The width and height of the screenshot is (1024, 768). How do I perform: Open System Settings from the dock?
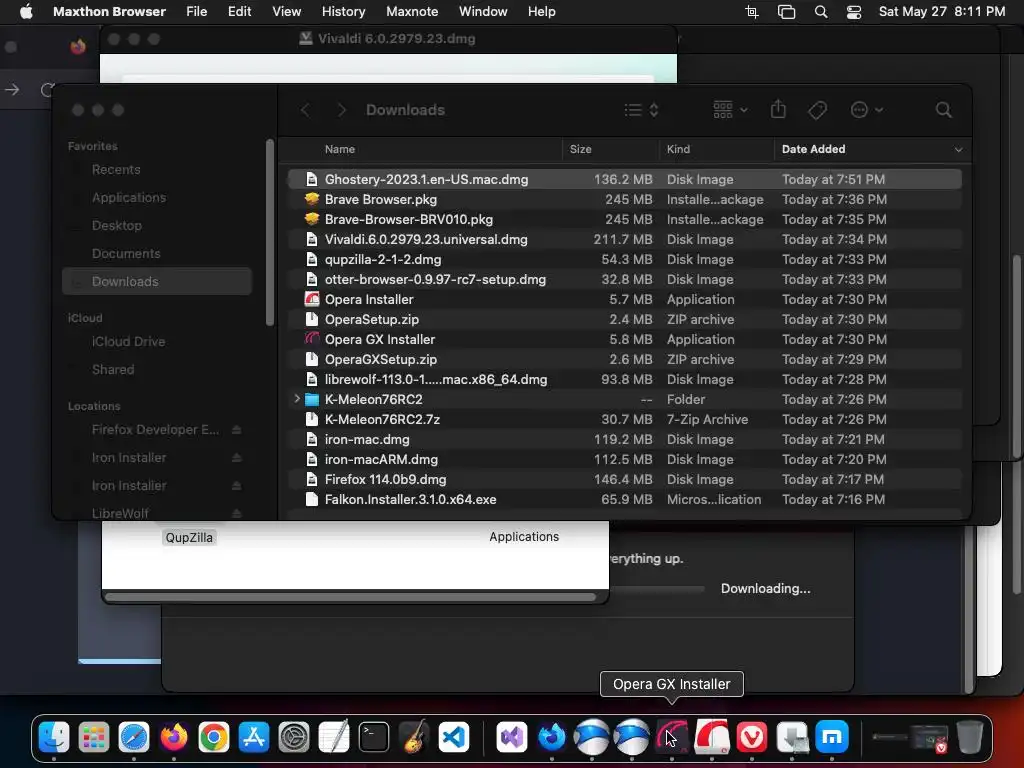coord(294,738)
